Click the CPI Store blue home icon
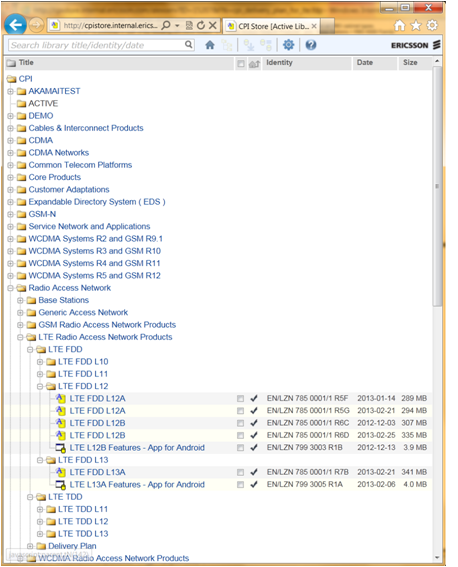Viewport: 458px width, 567px height. 210,45
